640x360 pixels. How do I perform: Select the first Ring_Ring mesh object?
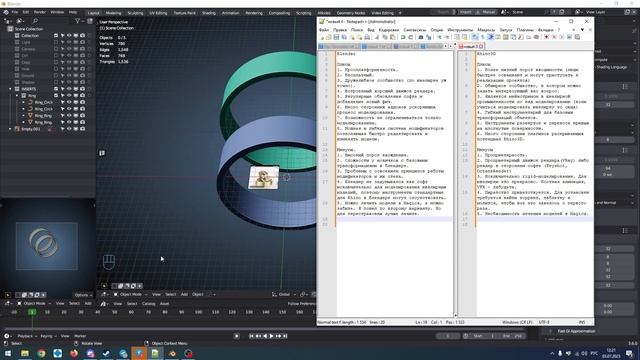pos(43,116)
